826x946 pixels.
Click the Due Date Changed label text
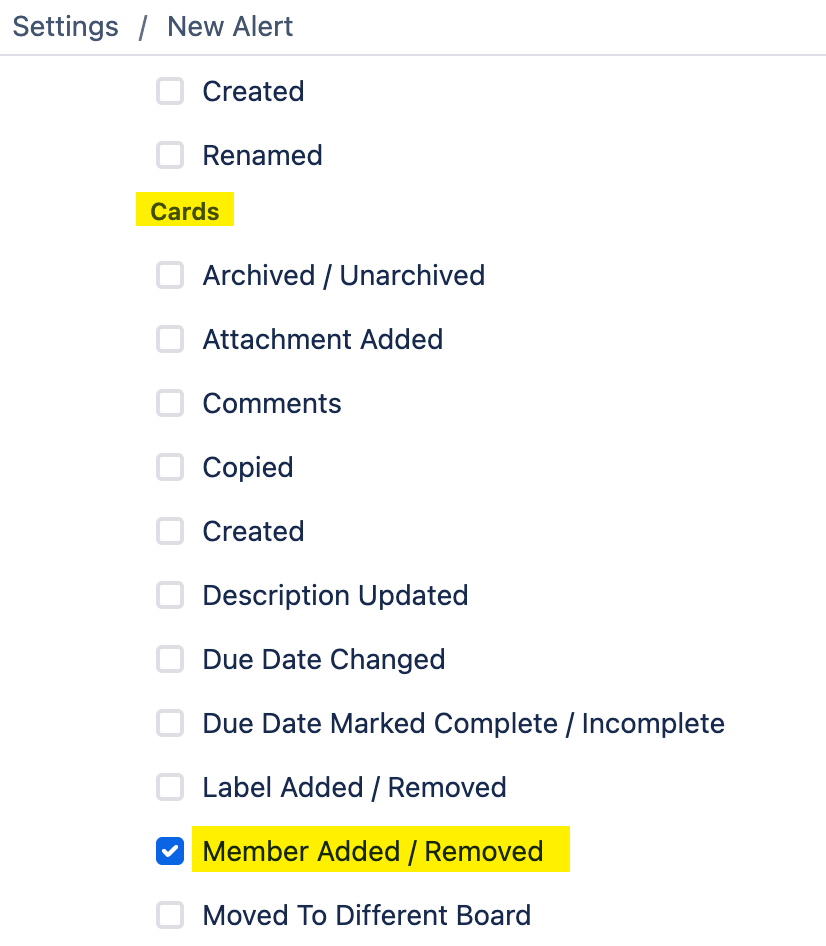point(323,659)
